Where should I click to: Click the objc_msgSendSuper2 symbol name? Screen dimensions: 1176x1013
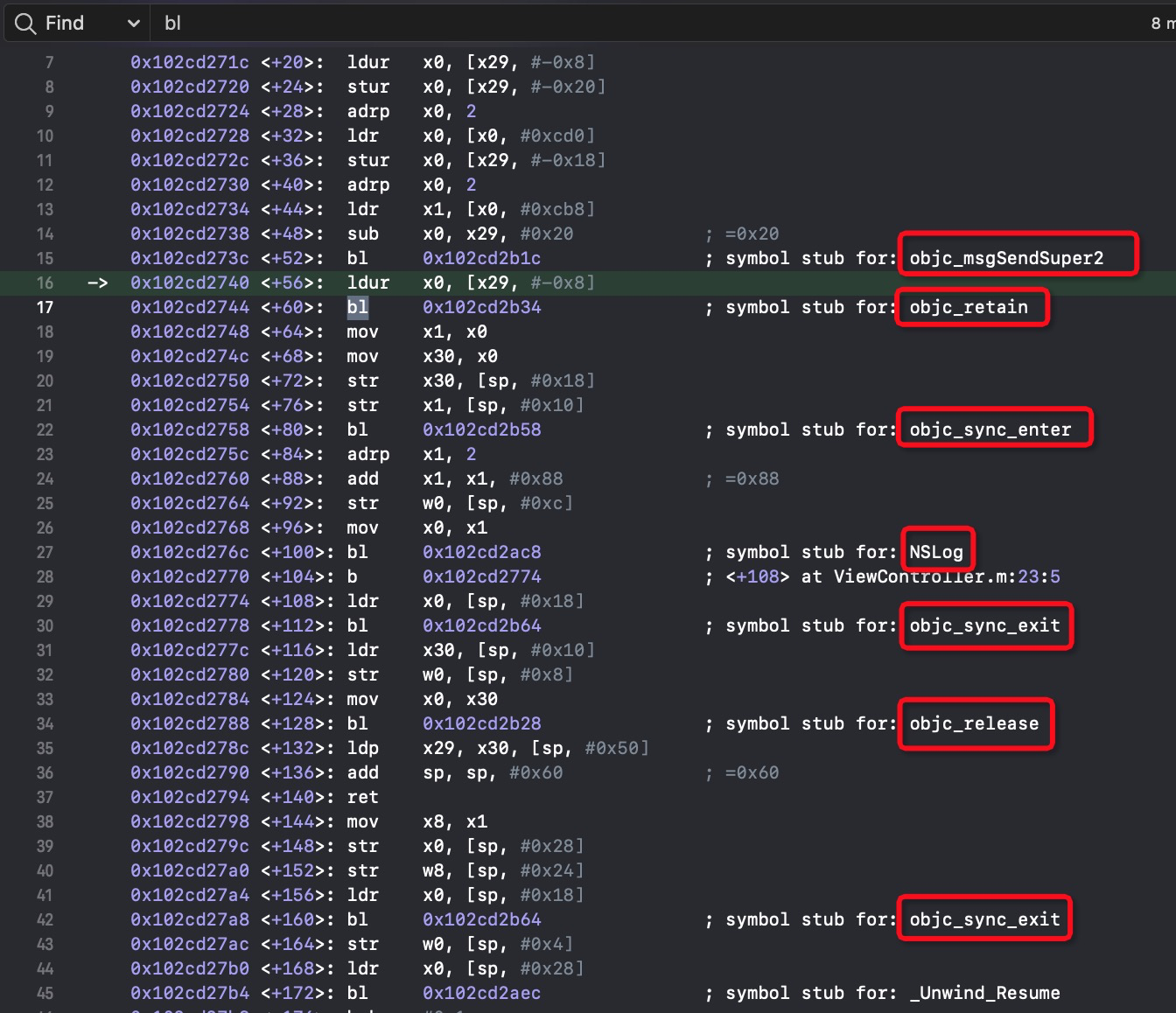coord(1006,258)
